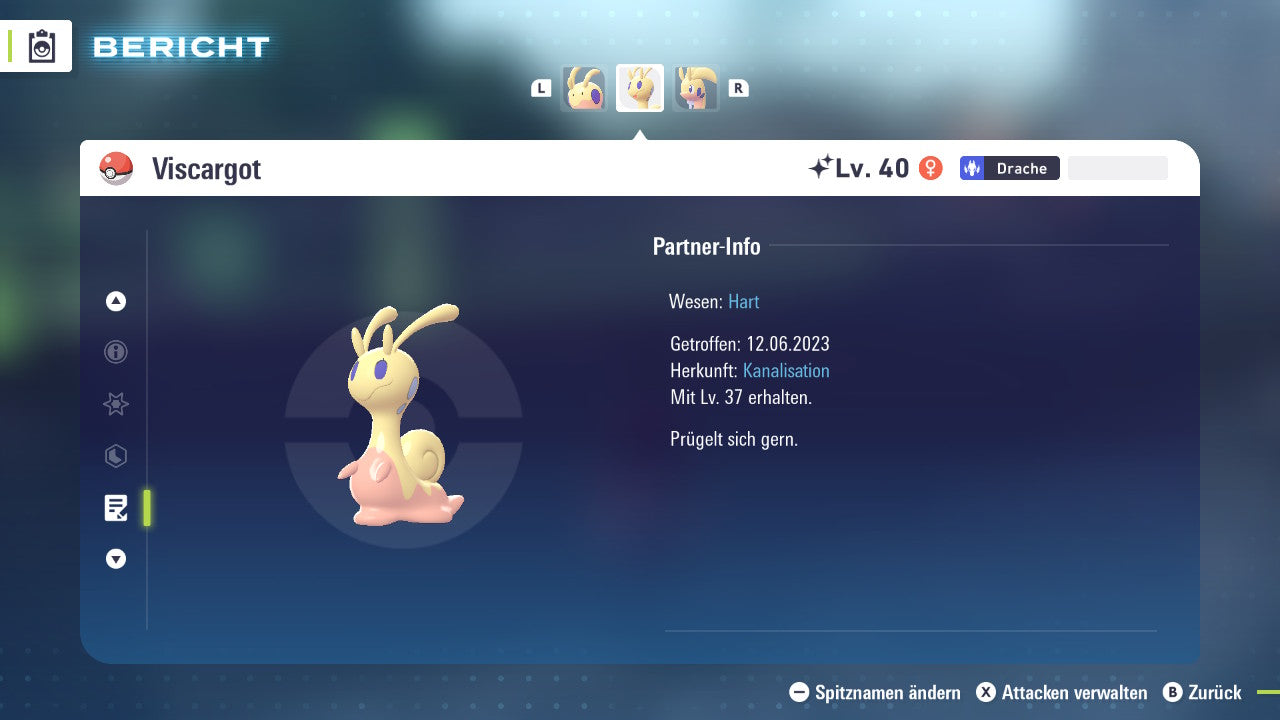Click the minus icon for Spitznamen ändern
Image resolution: width=1280 pixels, height=720 pixels.
point(797,692)
